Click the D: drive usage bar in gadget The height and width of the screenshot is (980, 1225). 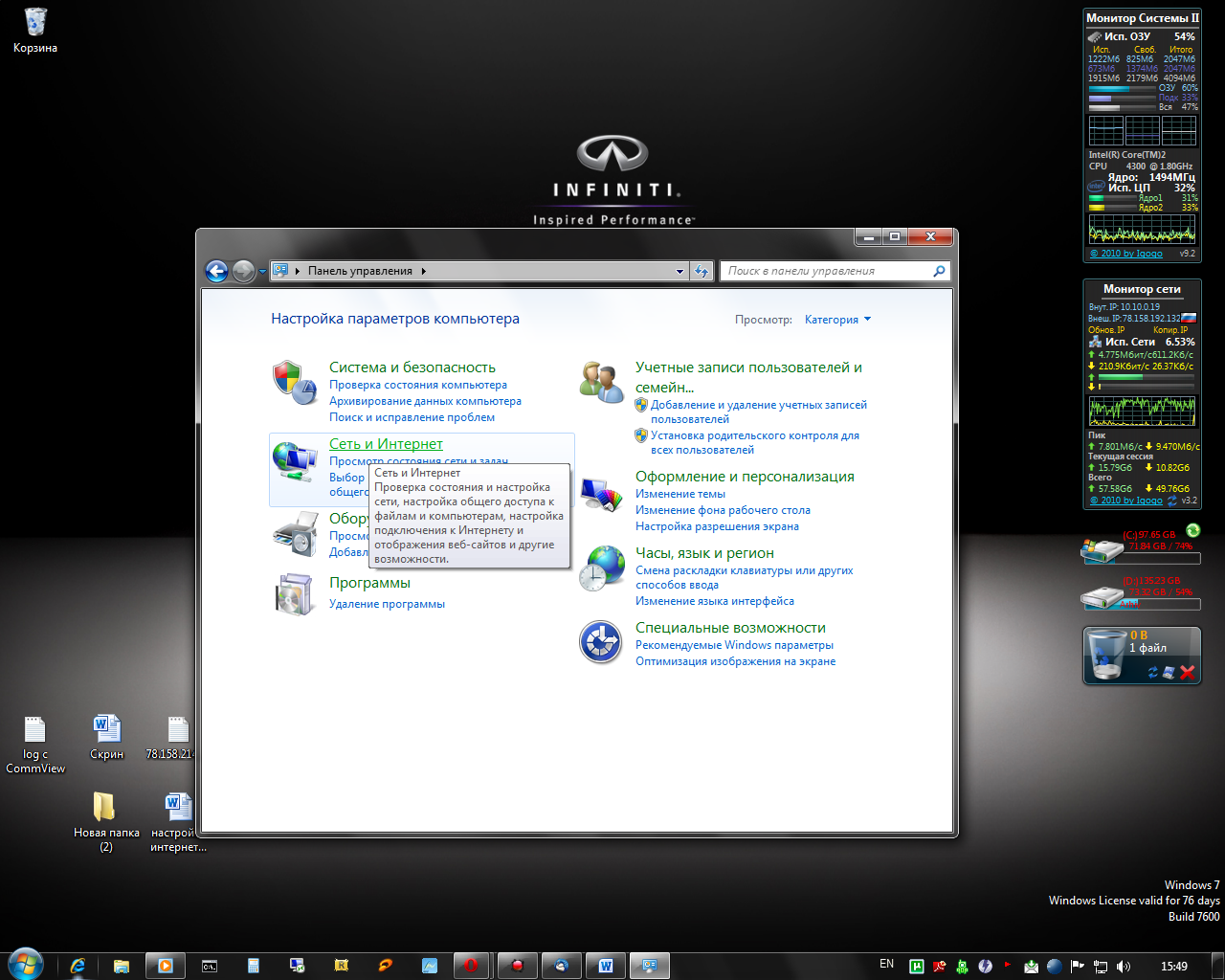coord(1164,604)
